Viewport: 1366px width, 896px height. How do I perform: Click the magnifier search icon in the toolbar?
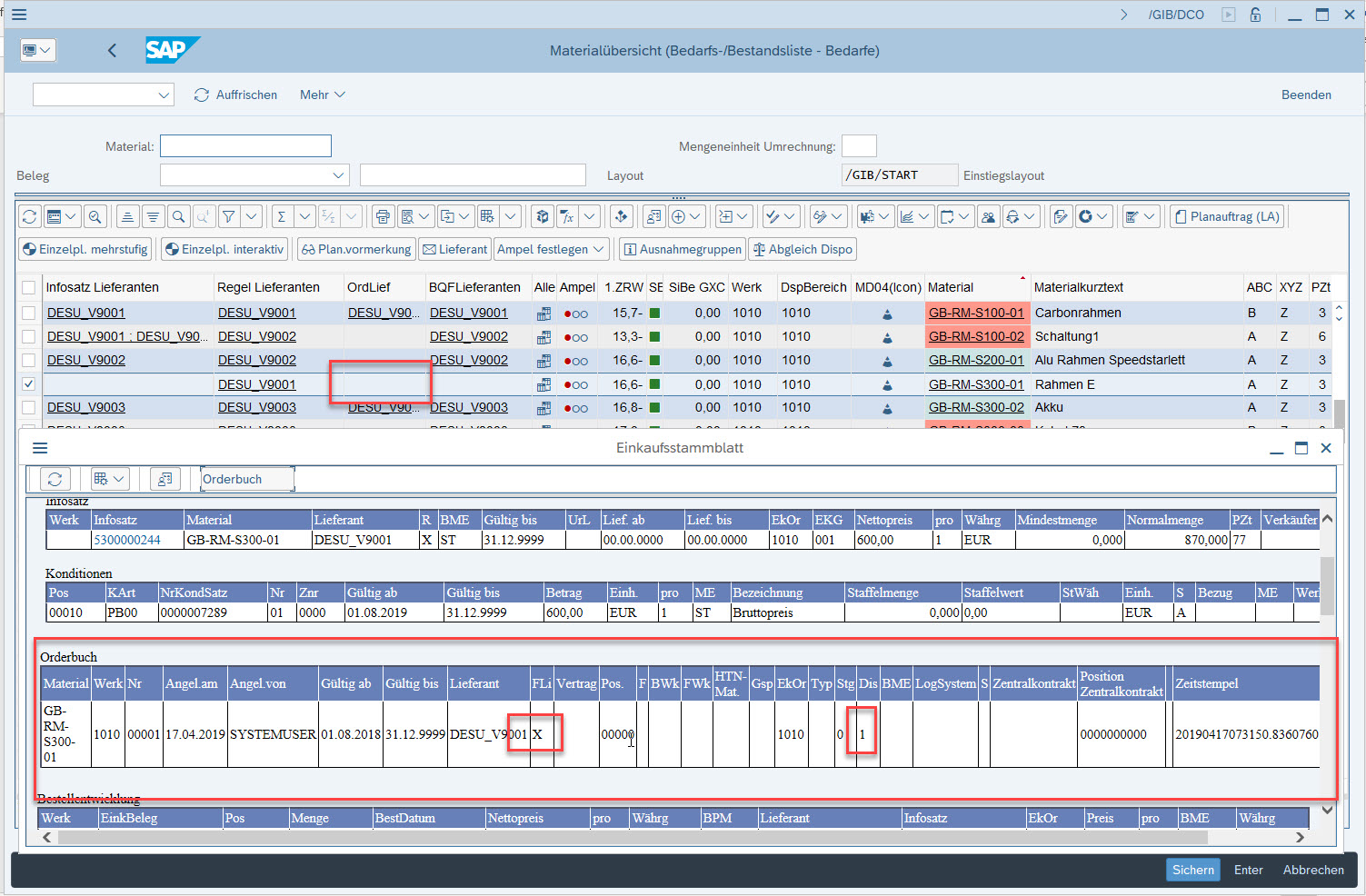178,216
